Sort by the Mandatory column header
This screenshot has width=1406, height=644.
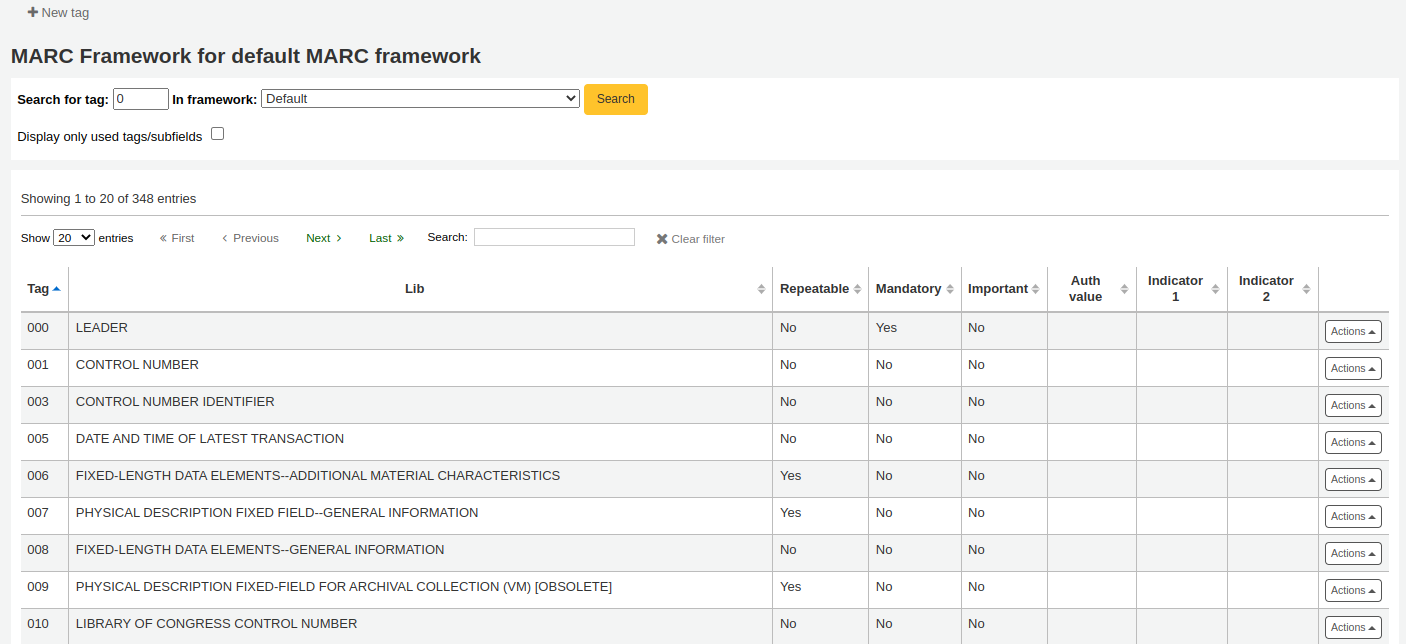pos(914,289)
